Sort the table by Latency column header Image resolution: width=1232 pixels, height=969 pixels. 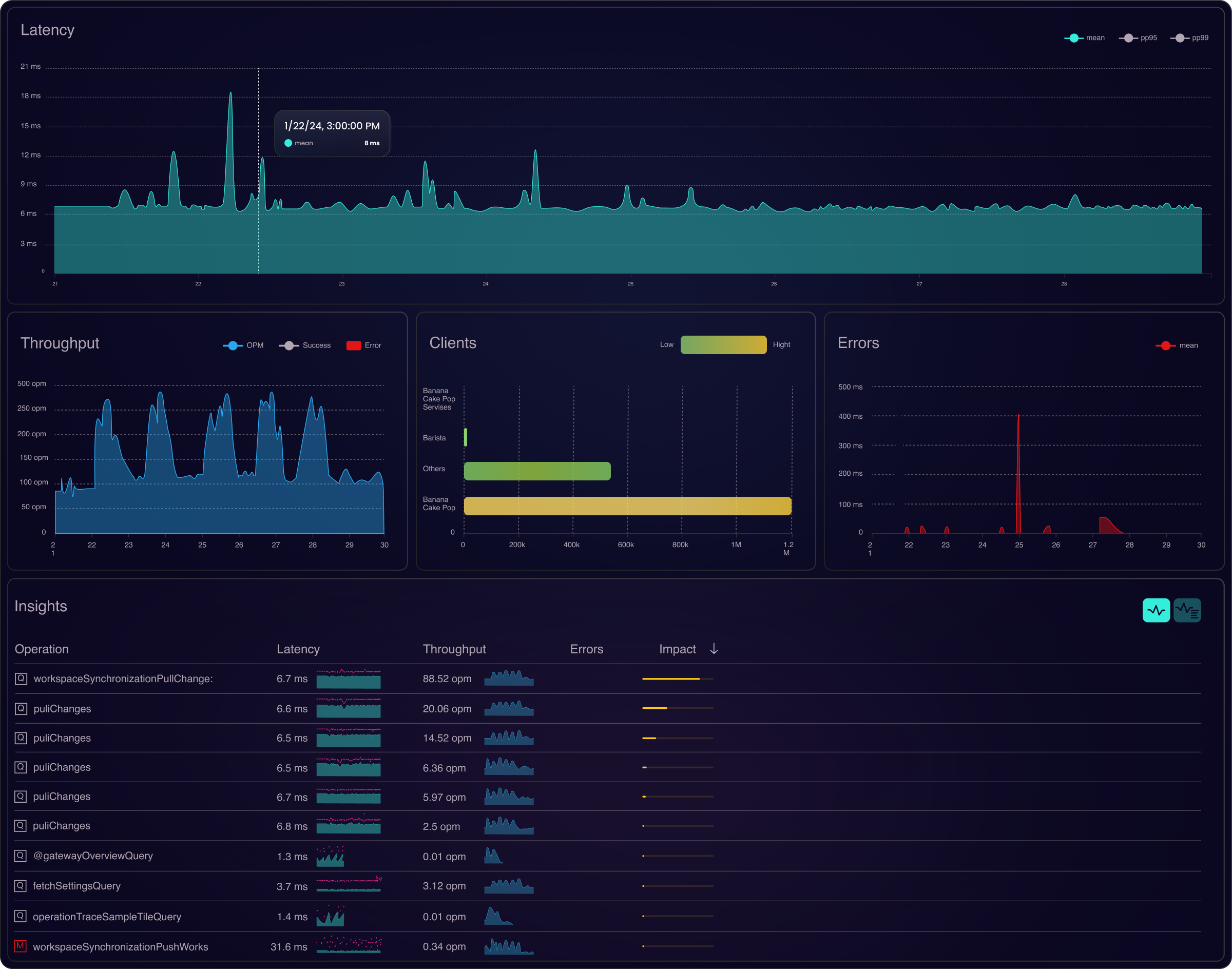298,649
